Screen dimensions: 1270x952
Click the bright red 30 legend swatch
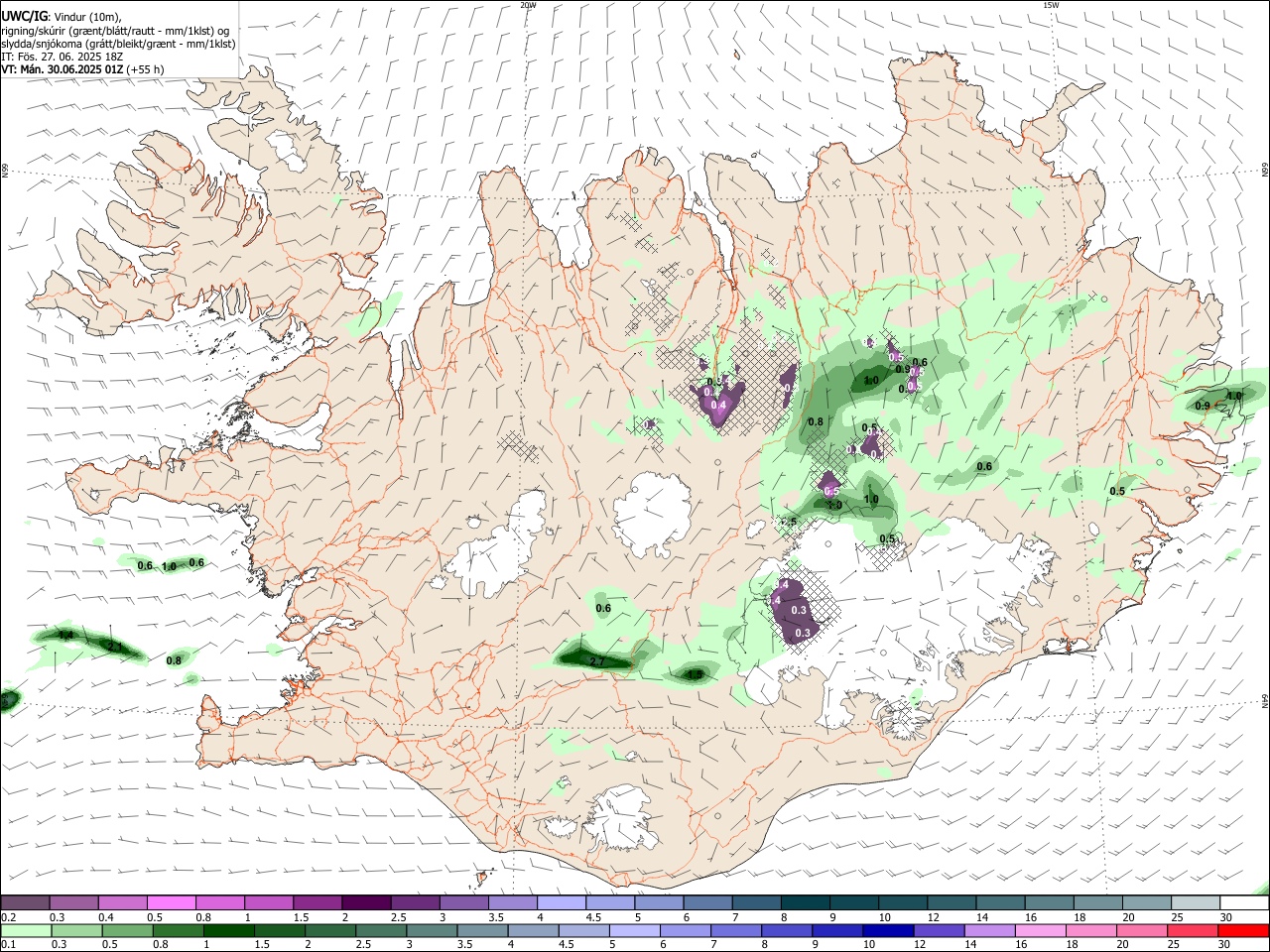(x=1243, y=930)
